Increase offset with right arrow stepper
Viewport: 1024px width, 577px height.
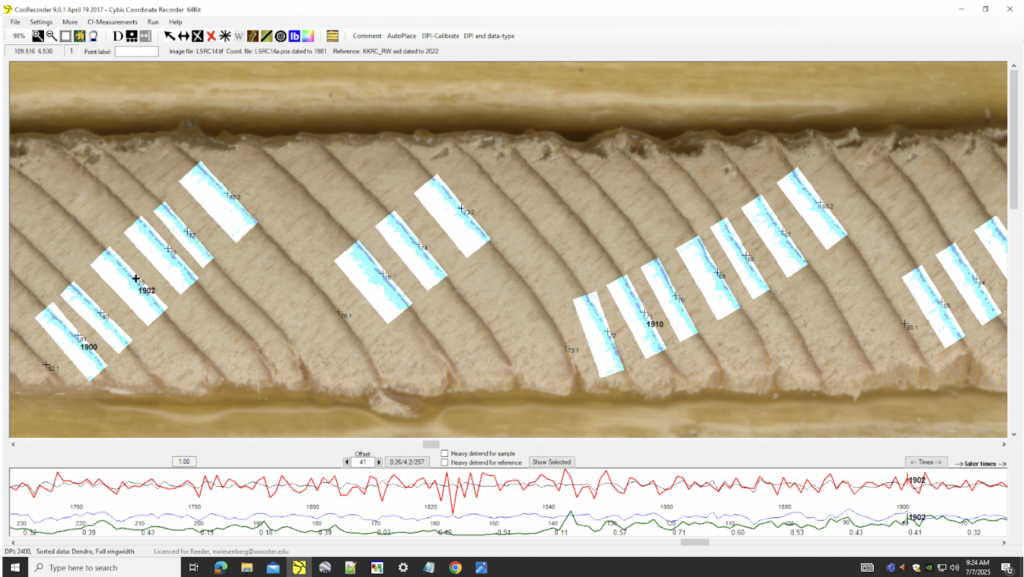click(x=379, y=462)
